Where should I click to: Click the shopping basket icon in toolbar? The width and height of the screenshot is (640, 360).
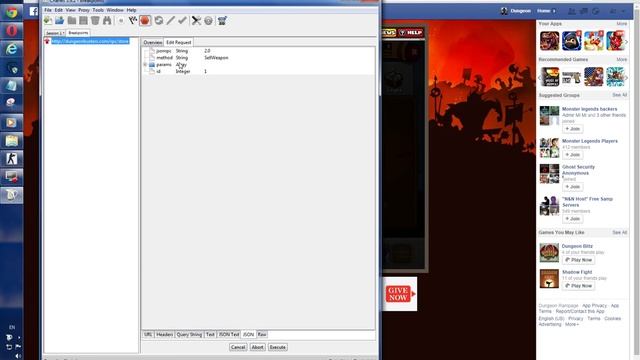click(222, 20)
